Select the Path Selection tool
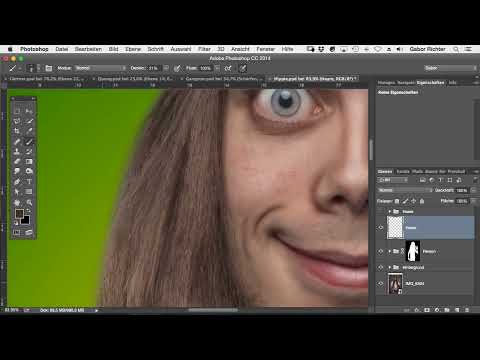Viewport: 480px width, 360px height. (17, 192)
